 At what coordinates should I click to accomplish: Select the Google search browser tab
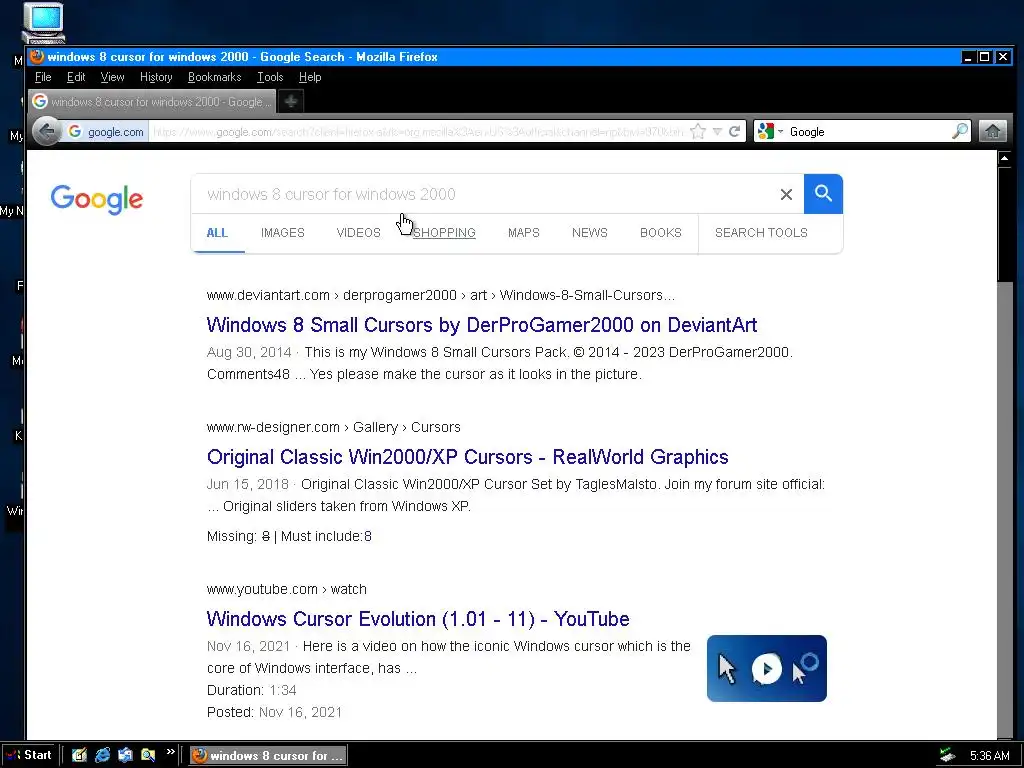152,101
